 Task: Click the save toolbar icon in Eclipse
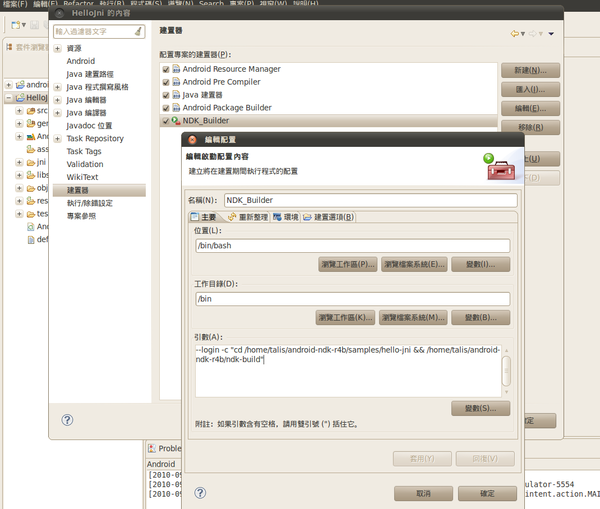tap(34, 25)
